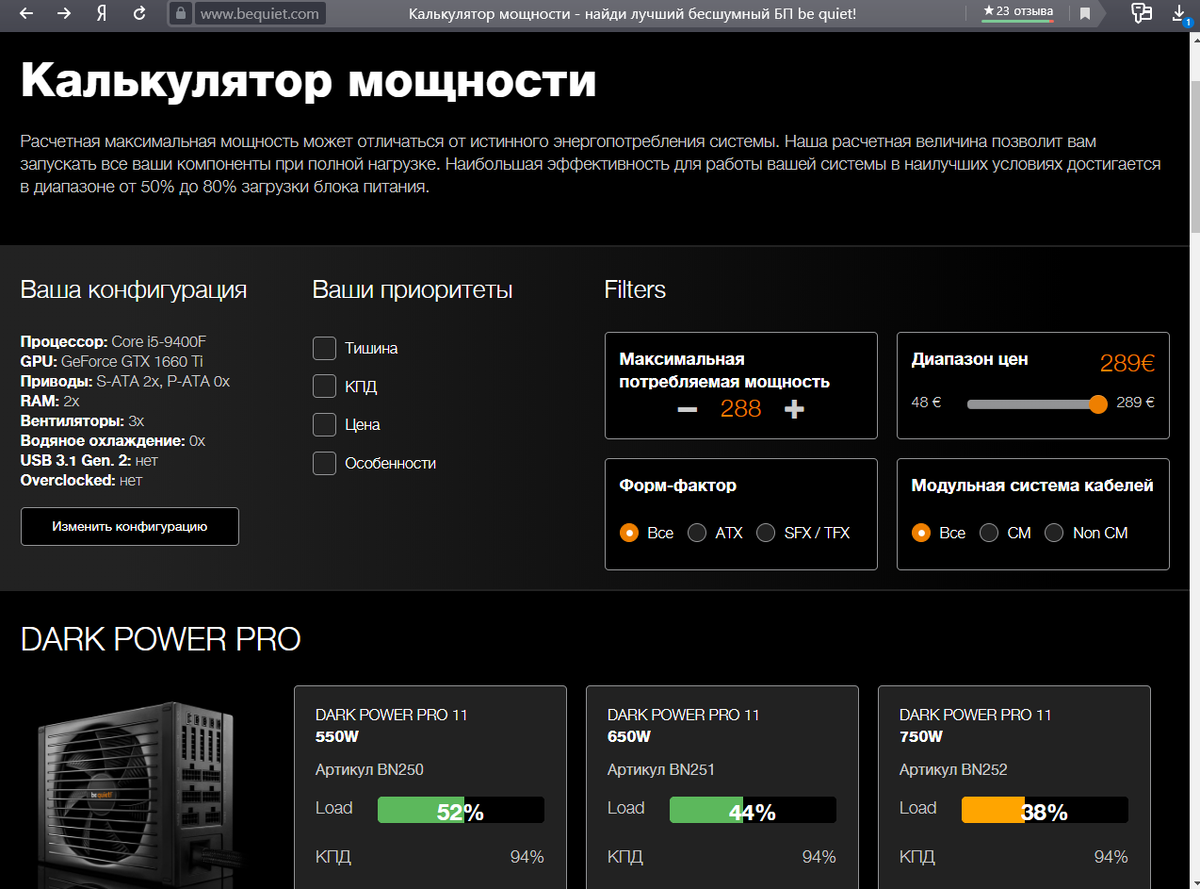
Task: Click Изменить конфигурацию button
Action: (x=130, y=526)
